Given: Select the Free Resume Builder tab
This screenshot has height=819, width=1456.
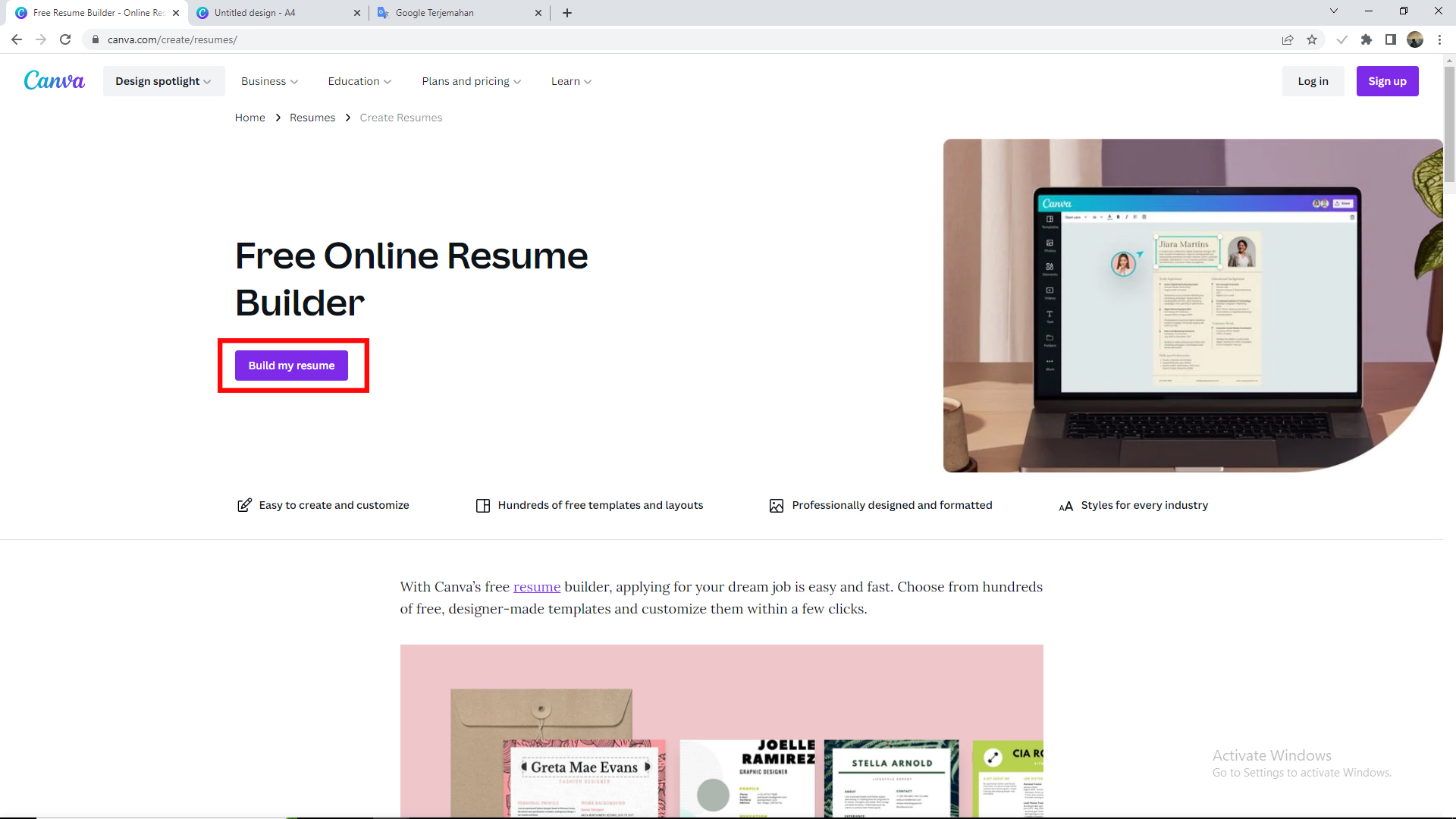Looking at the screenshot, I should 97,13.
